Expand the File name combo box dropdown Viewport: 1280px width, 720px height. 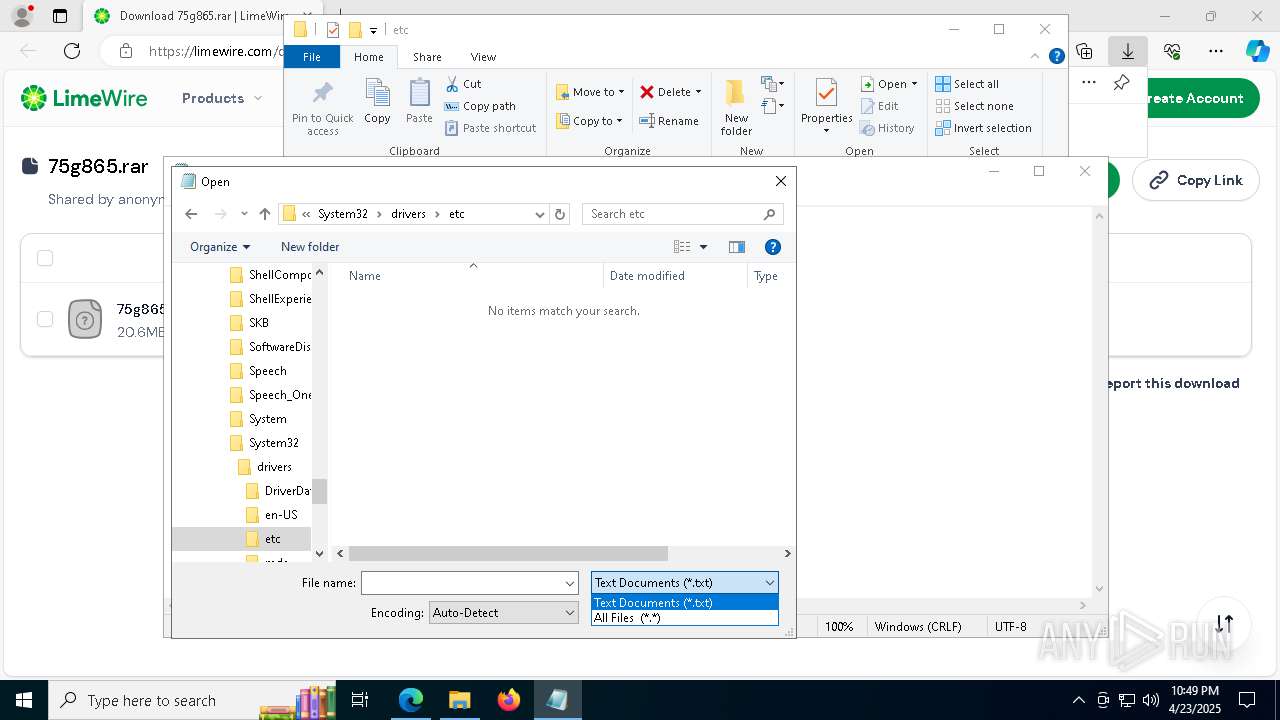click(570, 583)
